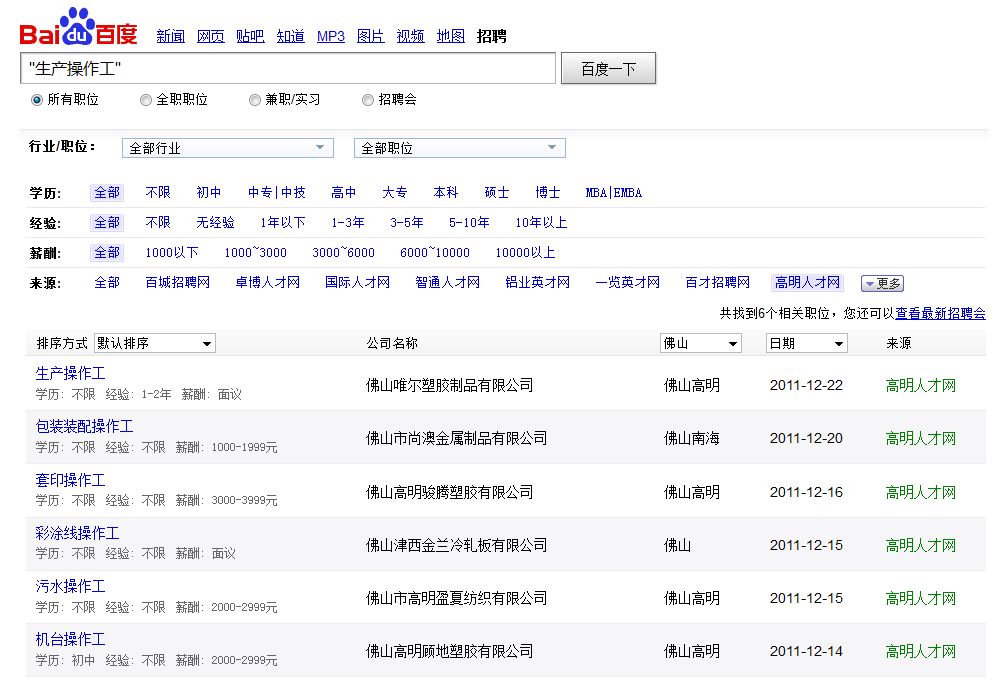1001x692 pixels.
Task: Go to the 视频 tab
Action: [410, 36]
